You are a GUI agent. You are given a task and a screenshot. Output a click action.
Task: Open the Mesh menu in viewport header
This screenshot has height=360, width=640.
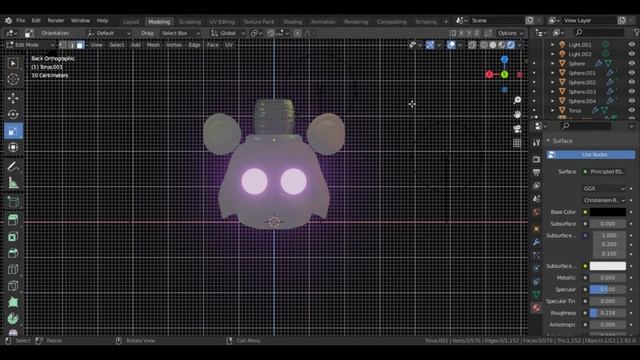pos(153,45)
